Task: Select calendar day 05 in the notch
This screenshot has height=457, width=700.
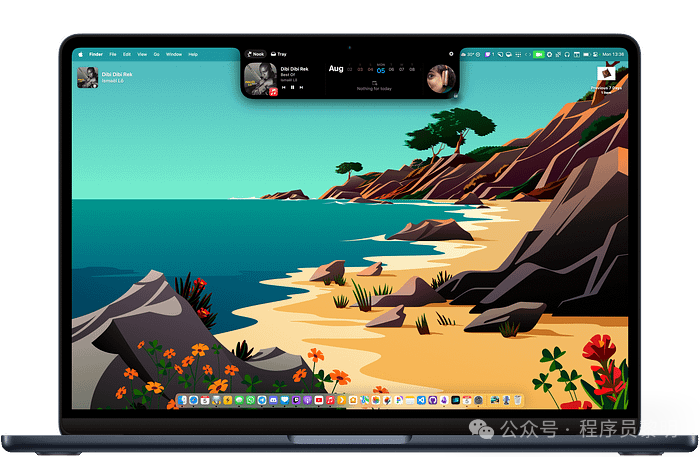Action: click(x=381, y=71)
